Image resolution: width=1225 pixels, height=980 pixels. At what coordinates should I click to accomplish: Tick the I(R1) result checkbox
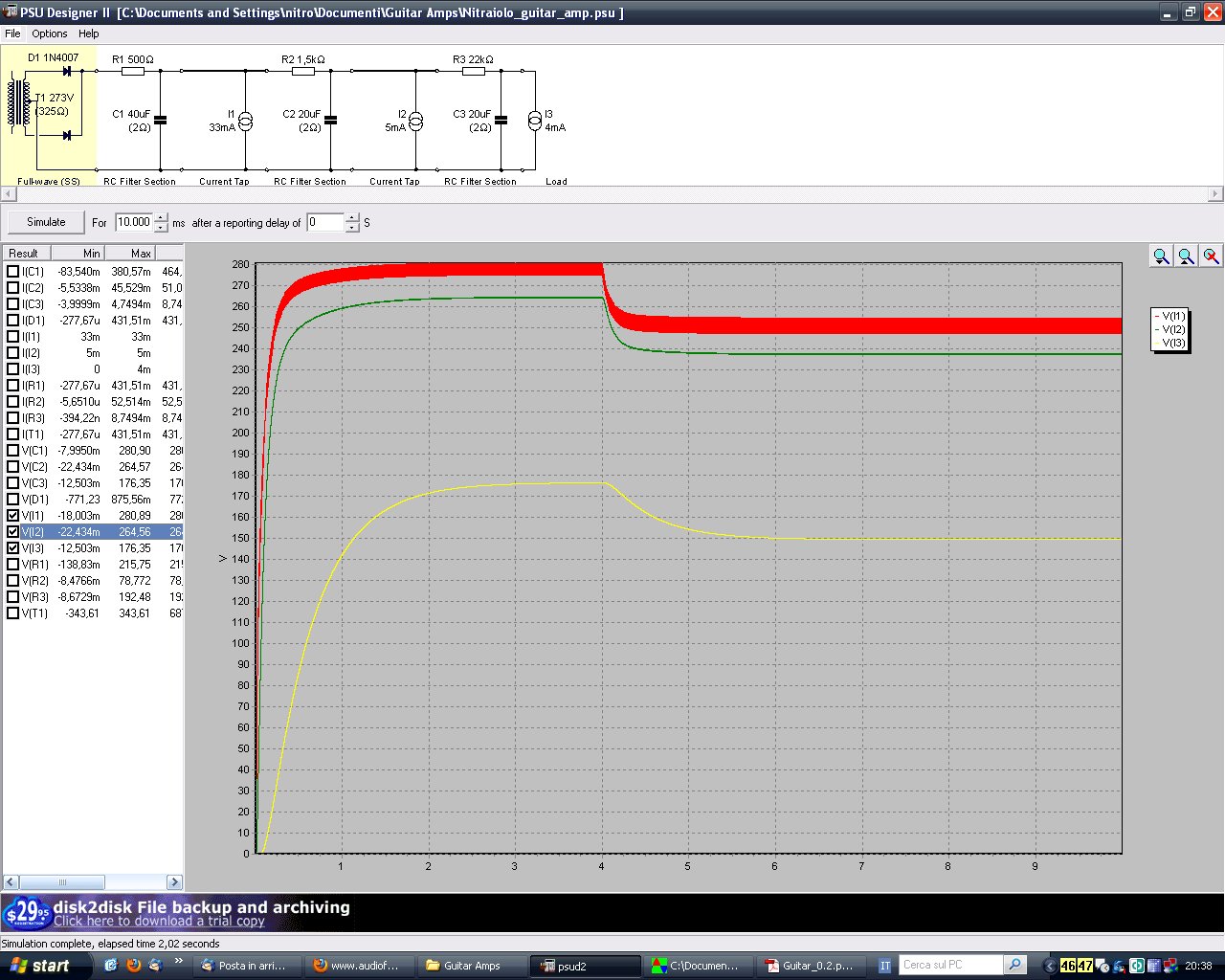pos(12,386)
